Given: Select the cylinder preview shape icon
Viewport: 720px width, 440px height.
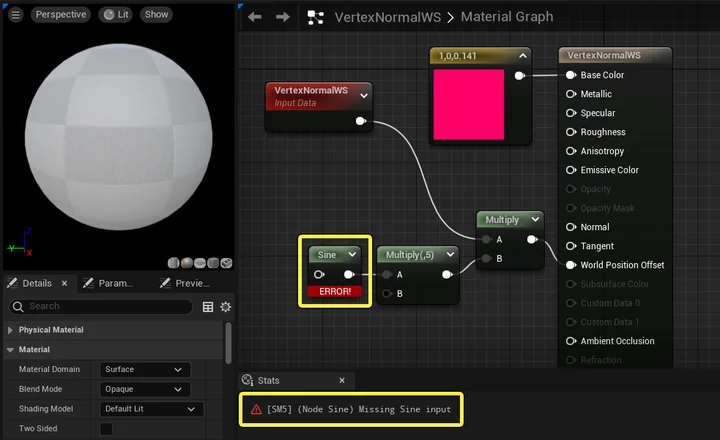Looking at the screenshot, I should (173, 263).
